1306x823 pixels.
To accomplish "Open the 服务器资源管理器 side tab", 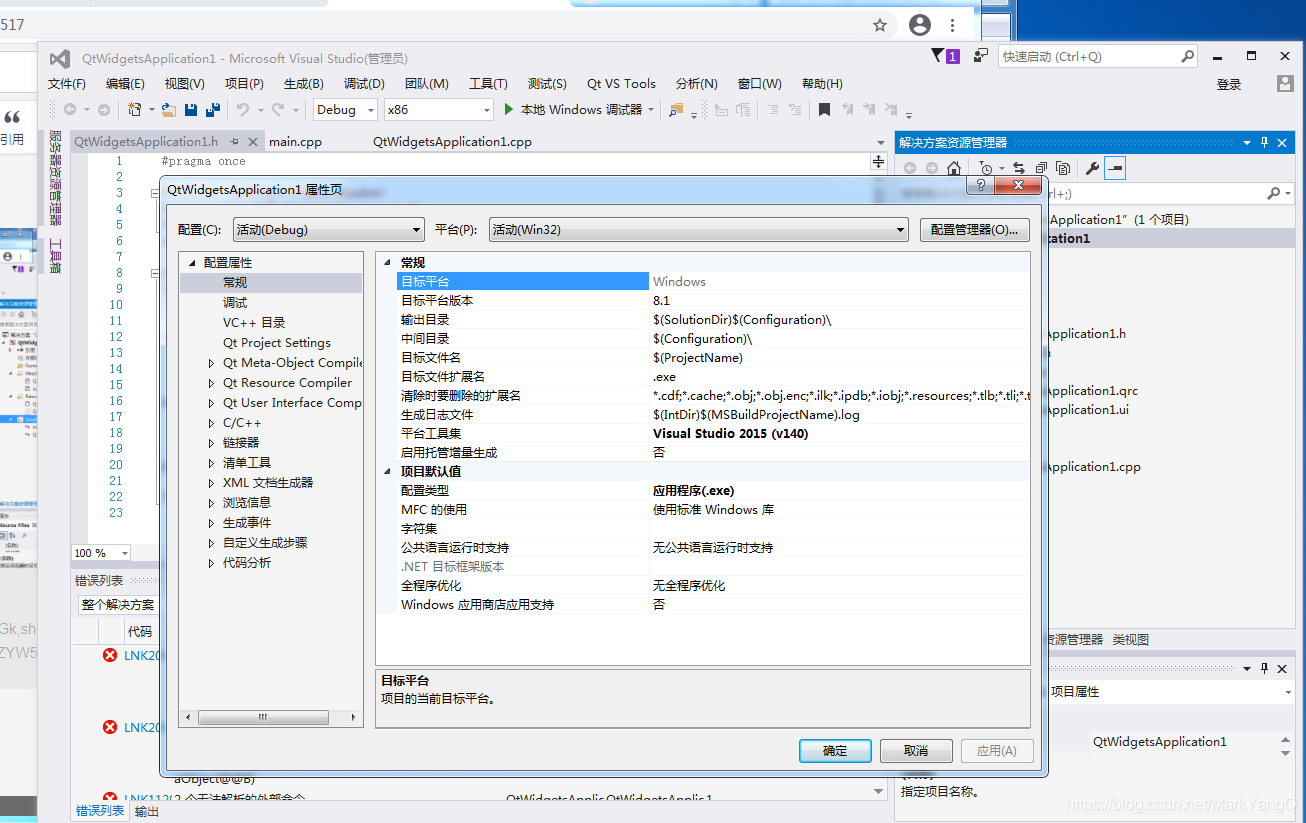I will (x=56, y=179).
